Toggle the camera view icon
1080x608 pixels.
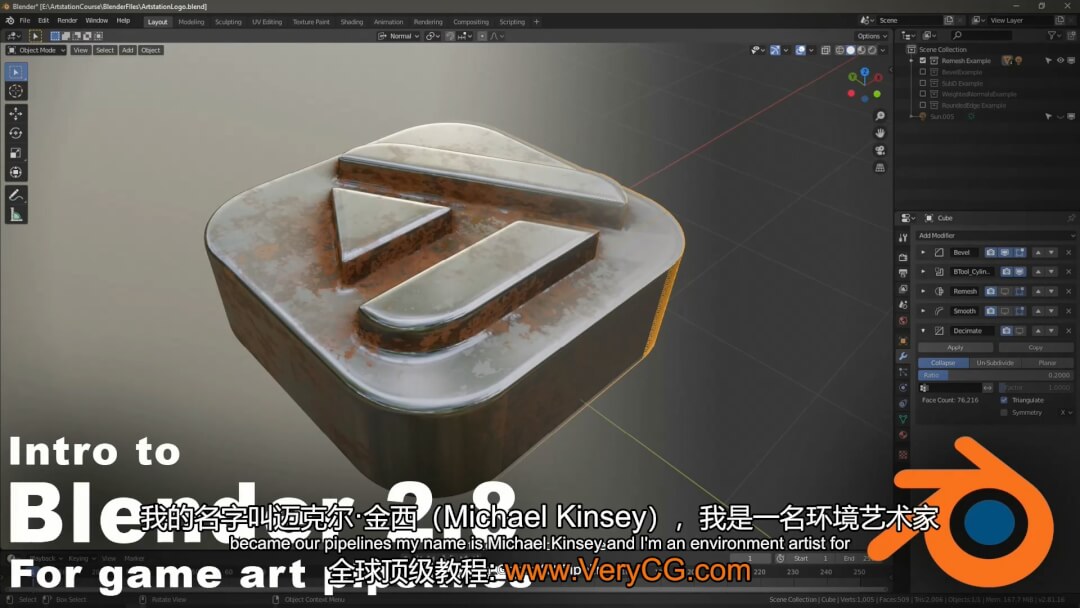point(880,150)
